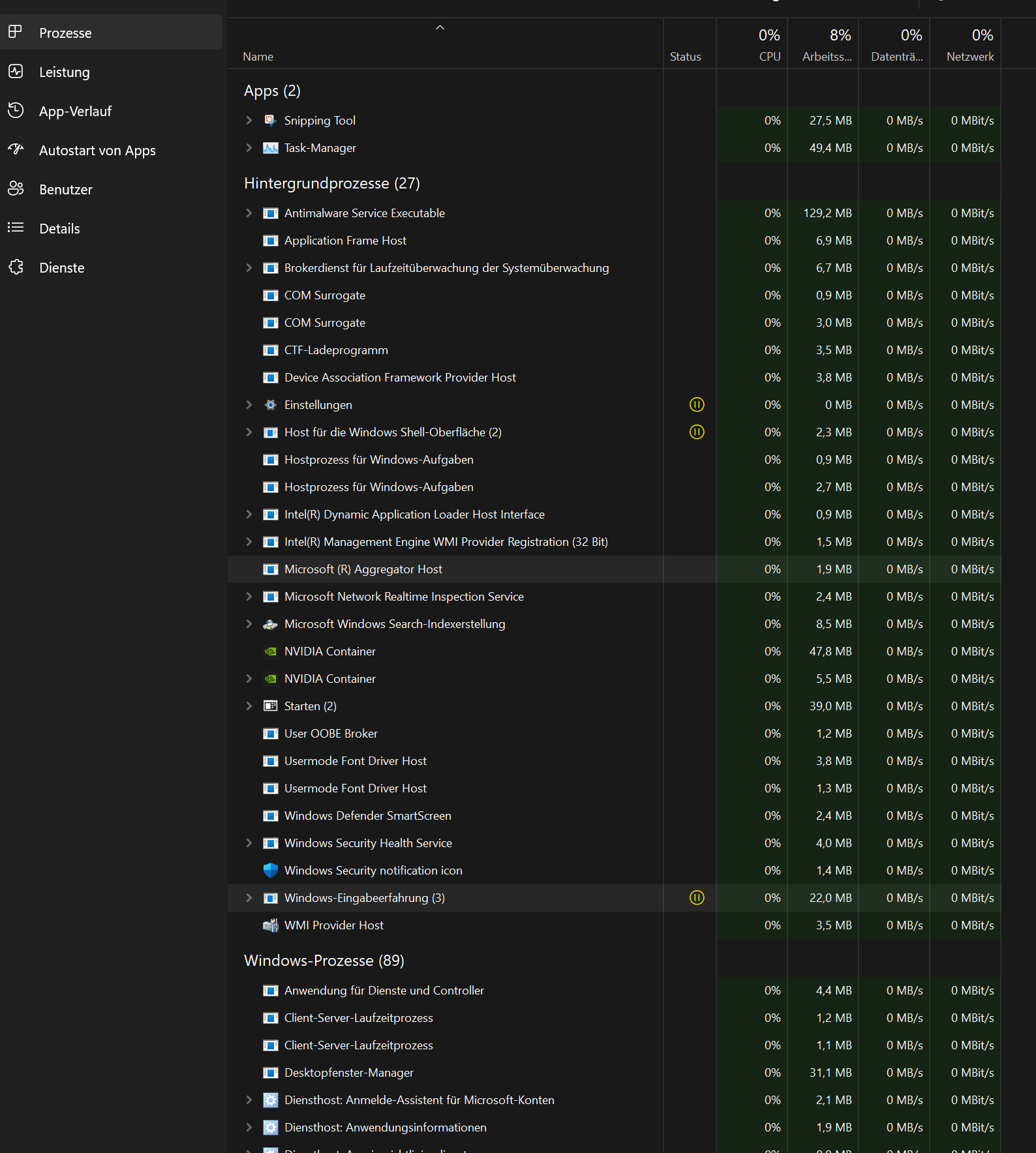
Task: Expand the second NVIDIA Container row
Action: point(249,679)
